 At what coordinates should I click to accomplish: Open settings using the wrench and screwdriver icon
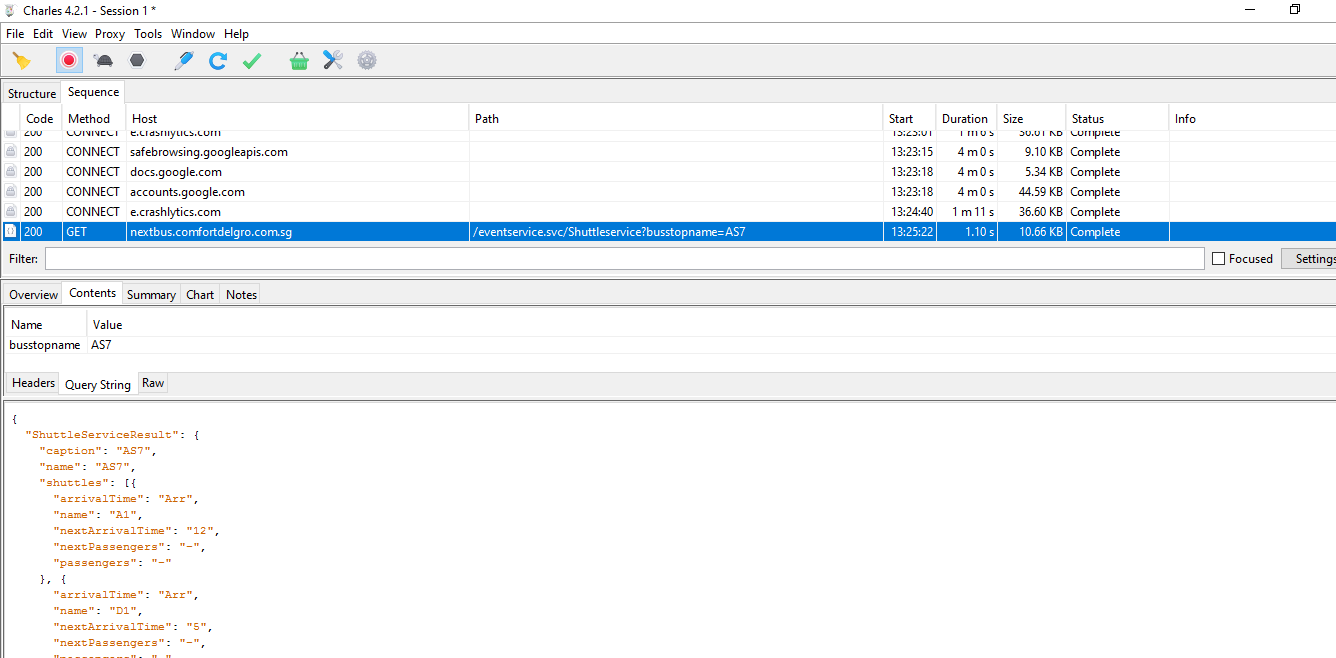[x=332, y=60]
